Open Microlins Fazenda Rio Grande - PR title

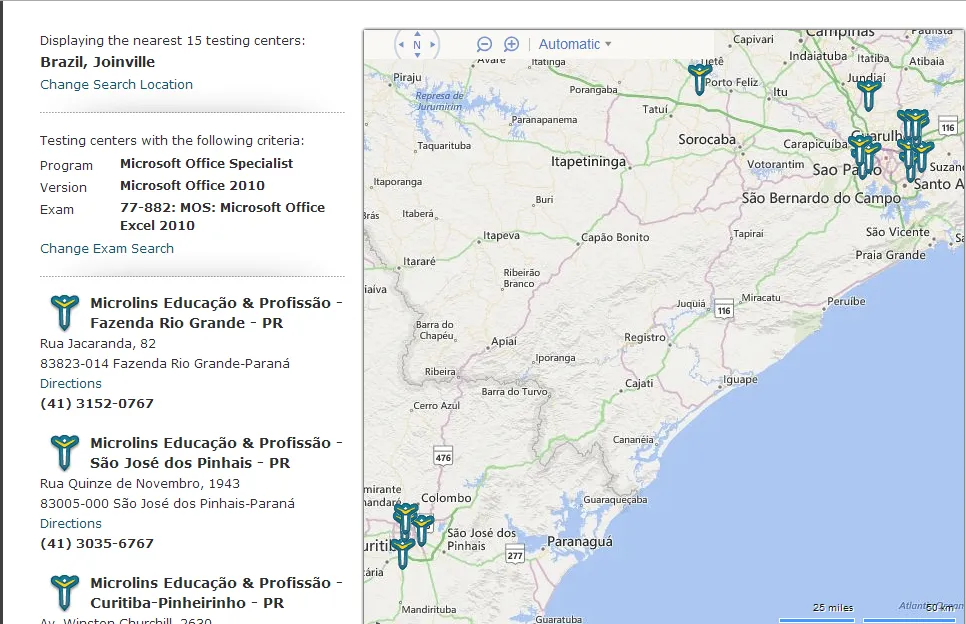click(x=216, y=313)
